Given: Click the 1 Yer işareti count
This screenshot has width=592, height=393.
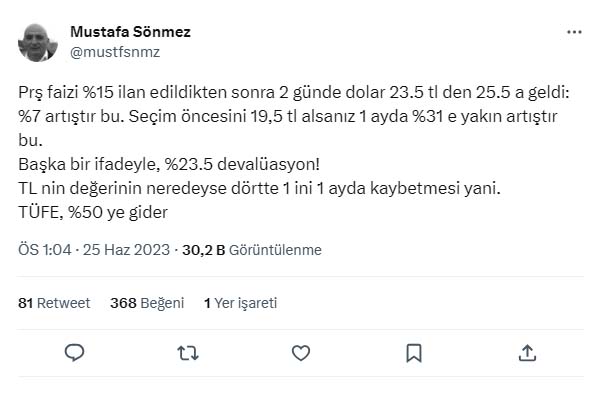Looking at the screenshot, I should [240, 303].
